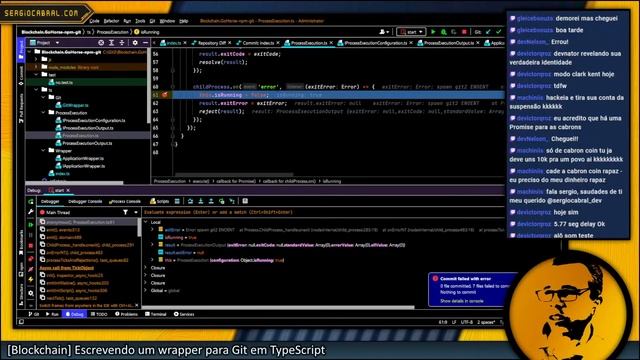Click the project tree horizontal scrollbar

click(75, 182)
